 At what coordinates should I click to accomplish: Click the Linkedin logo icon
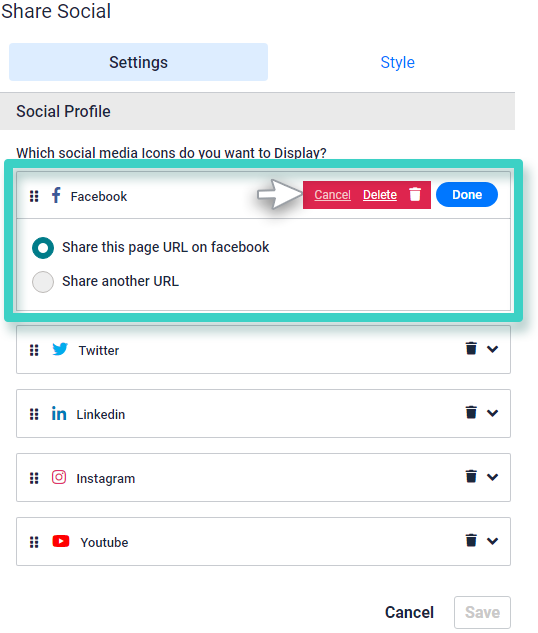[59, 413]
